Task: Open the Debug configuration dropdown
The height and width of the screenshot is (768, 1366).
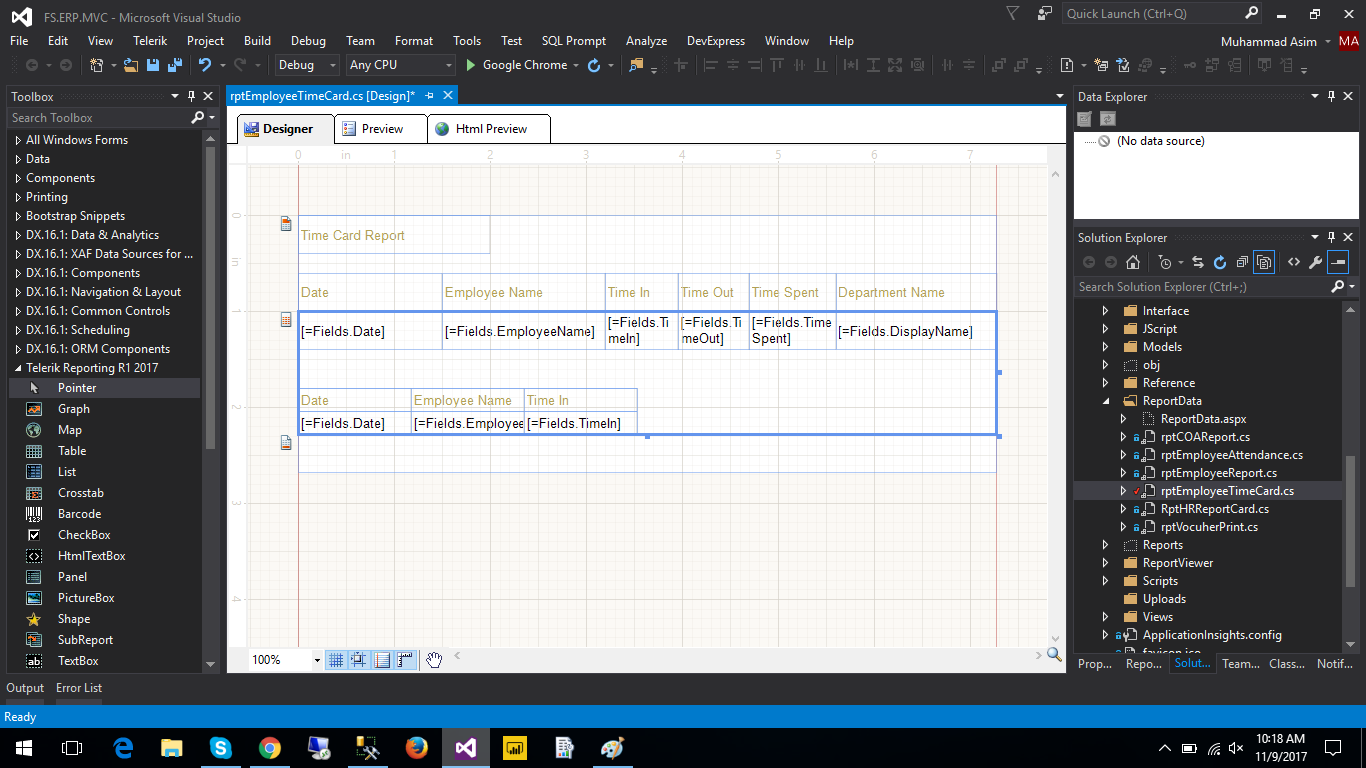Action: click(x=308, y=65)
